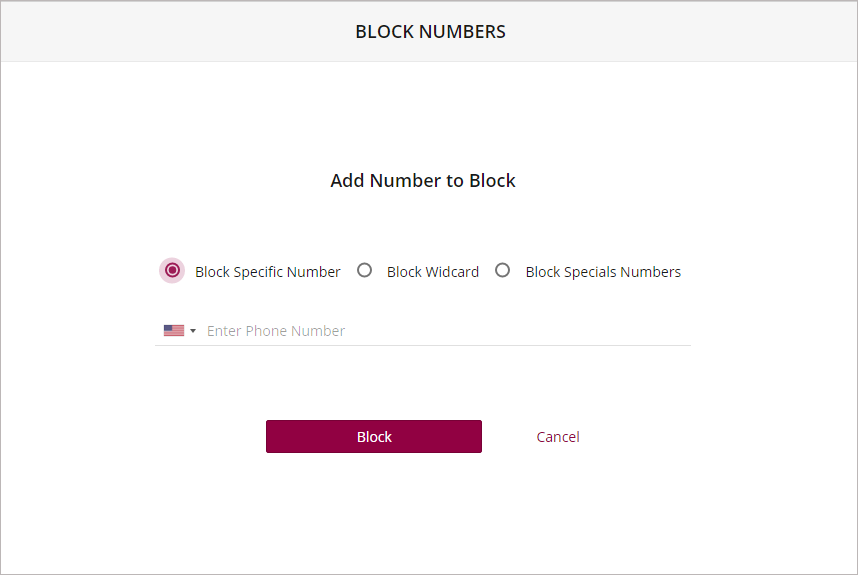
Task: Click the maroon Block button
Action: point(374,437)
